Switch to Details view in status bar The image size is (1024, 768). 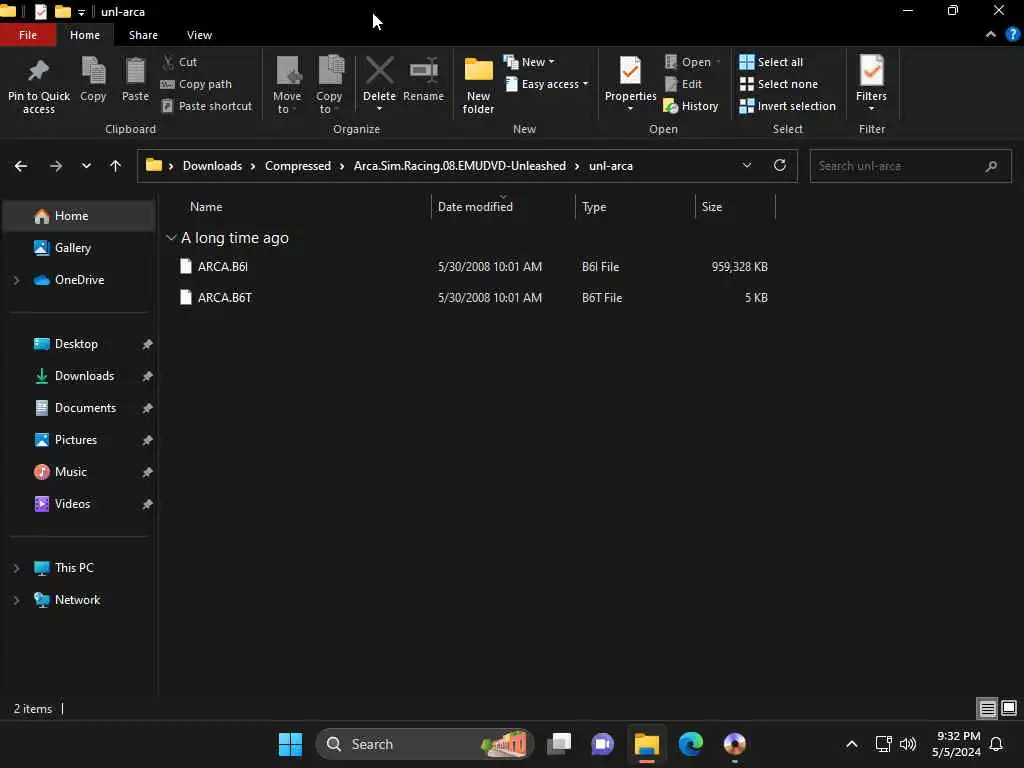click(x=987, y=709)
